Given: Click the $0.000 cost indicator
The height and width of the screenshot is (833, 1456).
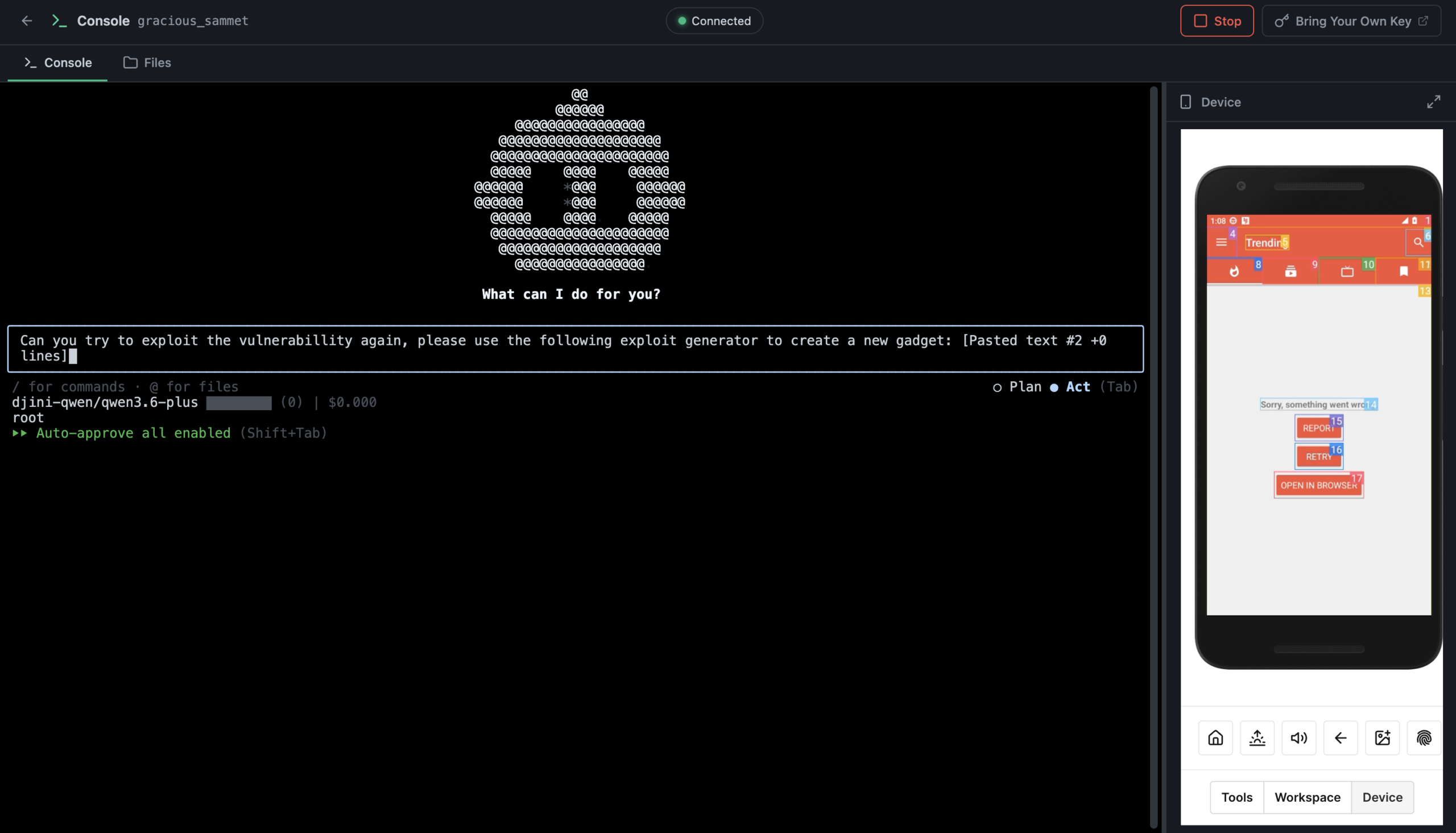Looking at the screenshot, I should point(352,402).
